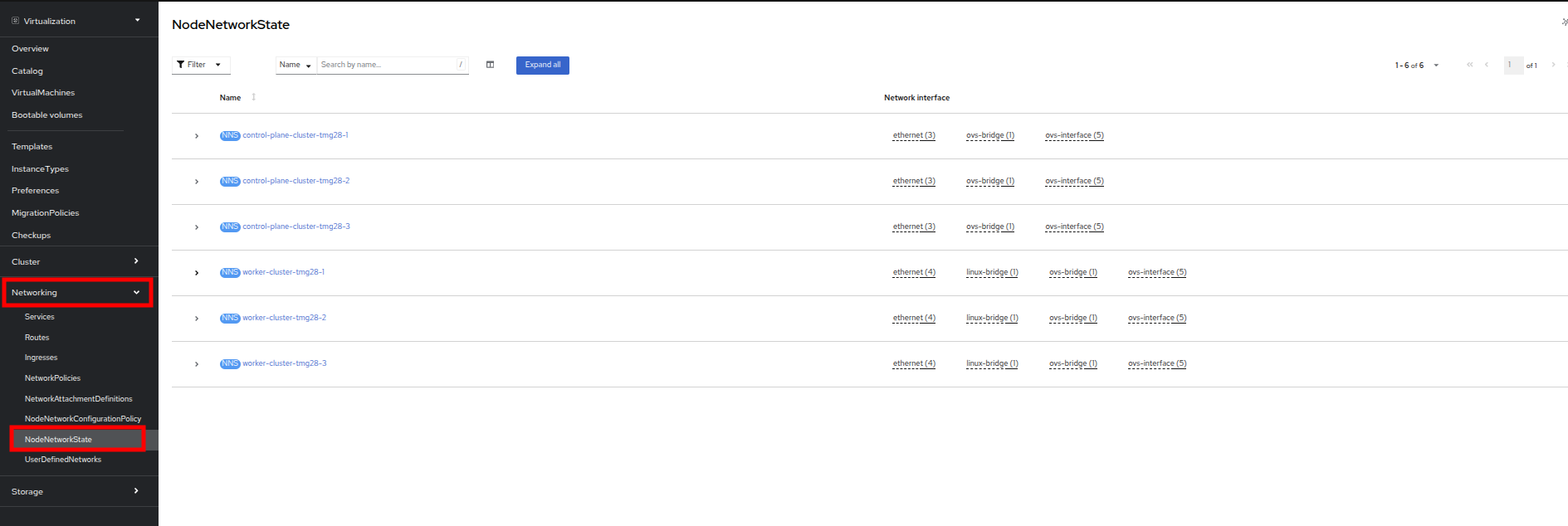Expand the Storage navigation section

[76, 491]
